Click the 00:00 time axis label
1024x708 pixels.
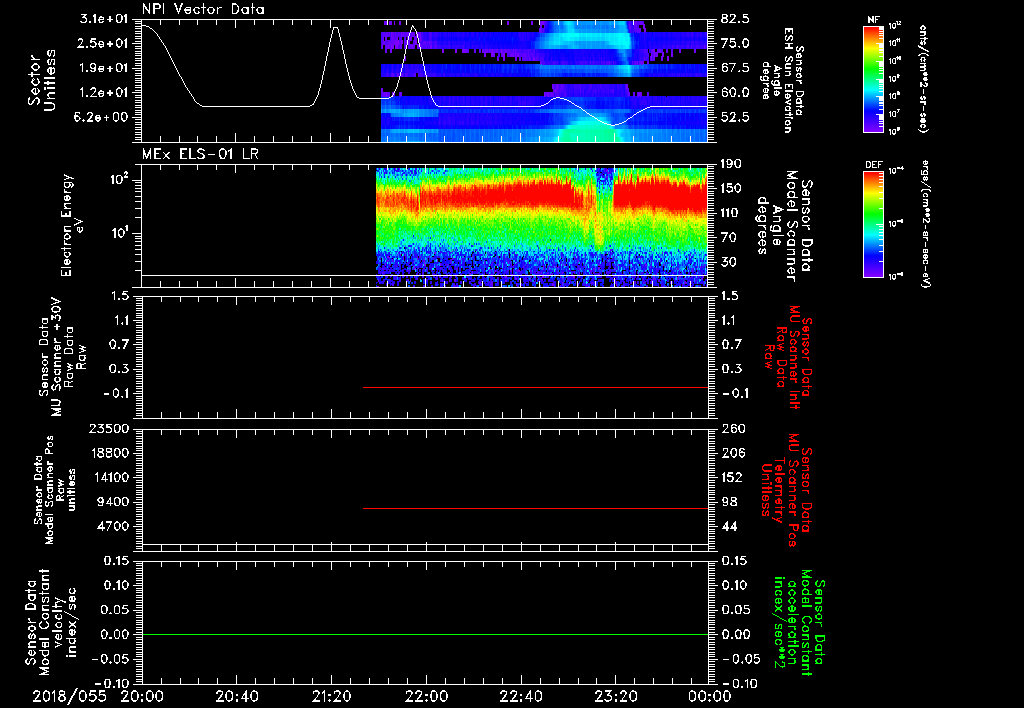click(710, 696)
